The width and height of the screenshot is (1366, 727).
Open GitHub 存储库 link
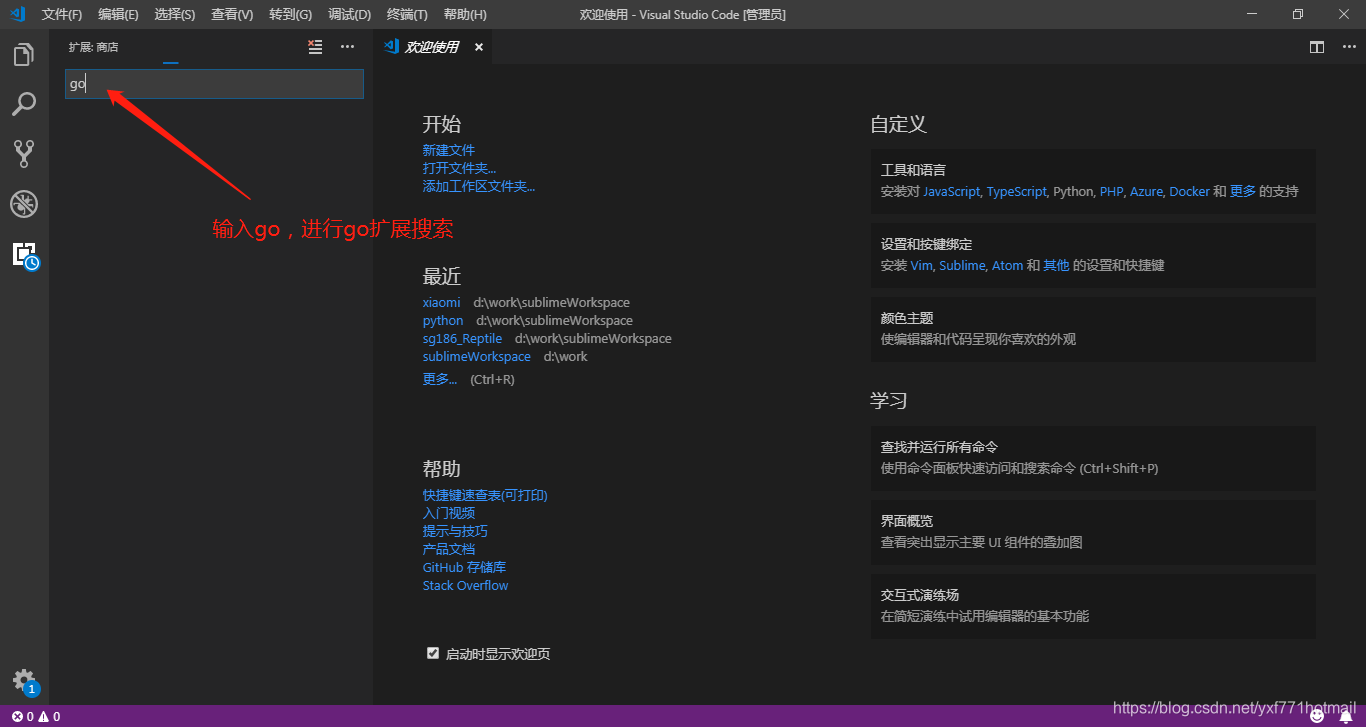tap(464, 567)
